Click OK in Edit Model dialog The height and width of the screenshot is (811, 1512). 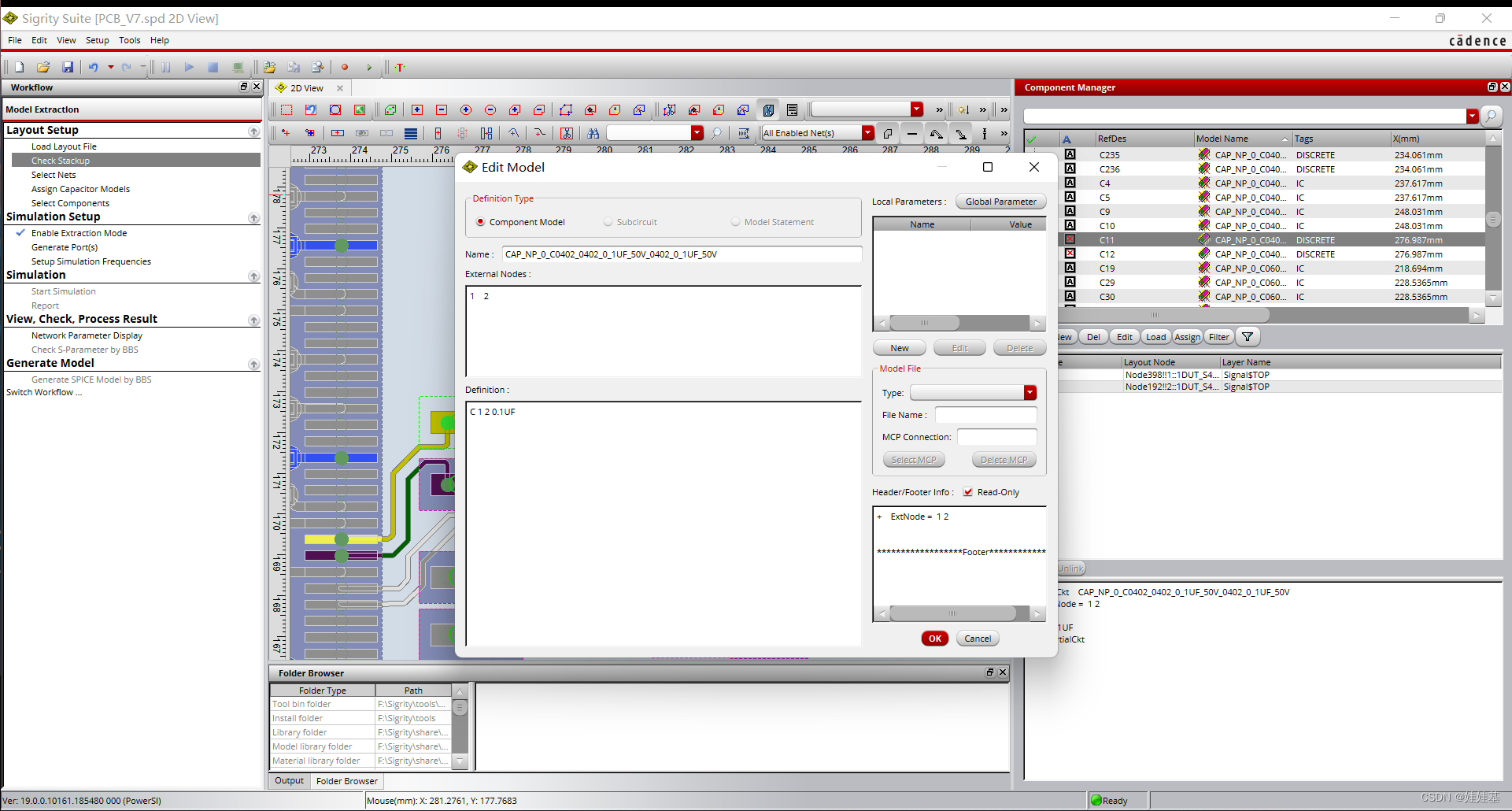coord(935,639)
